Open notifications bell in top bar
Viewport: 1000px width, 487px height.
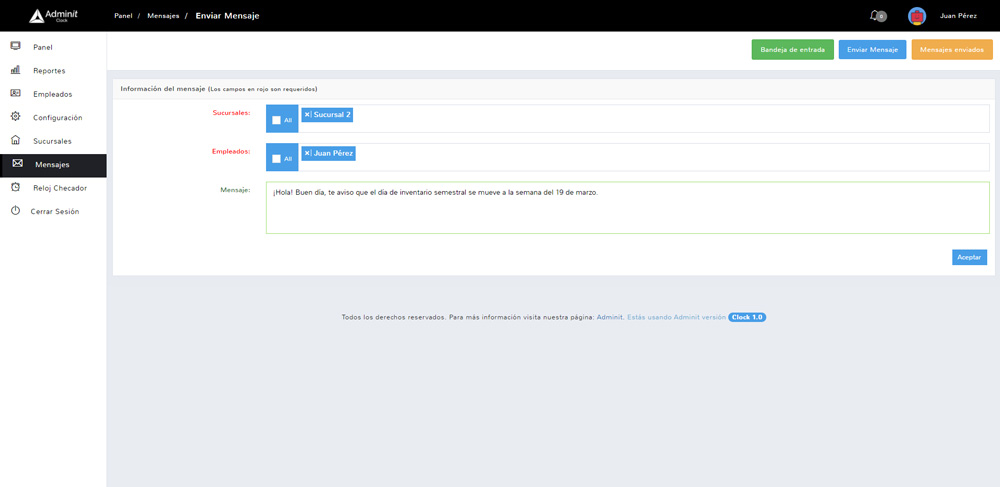876,16
